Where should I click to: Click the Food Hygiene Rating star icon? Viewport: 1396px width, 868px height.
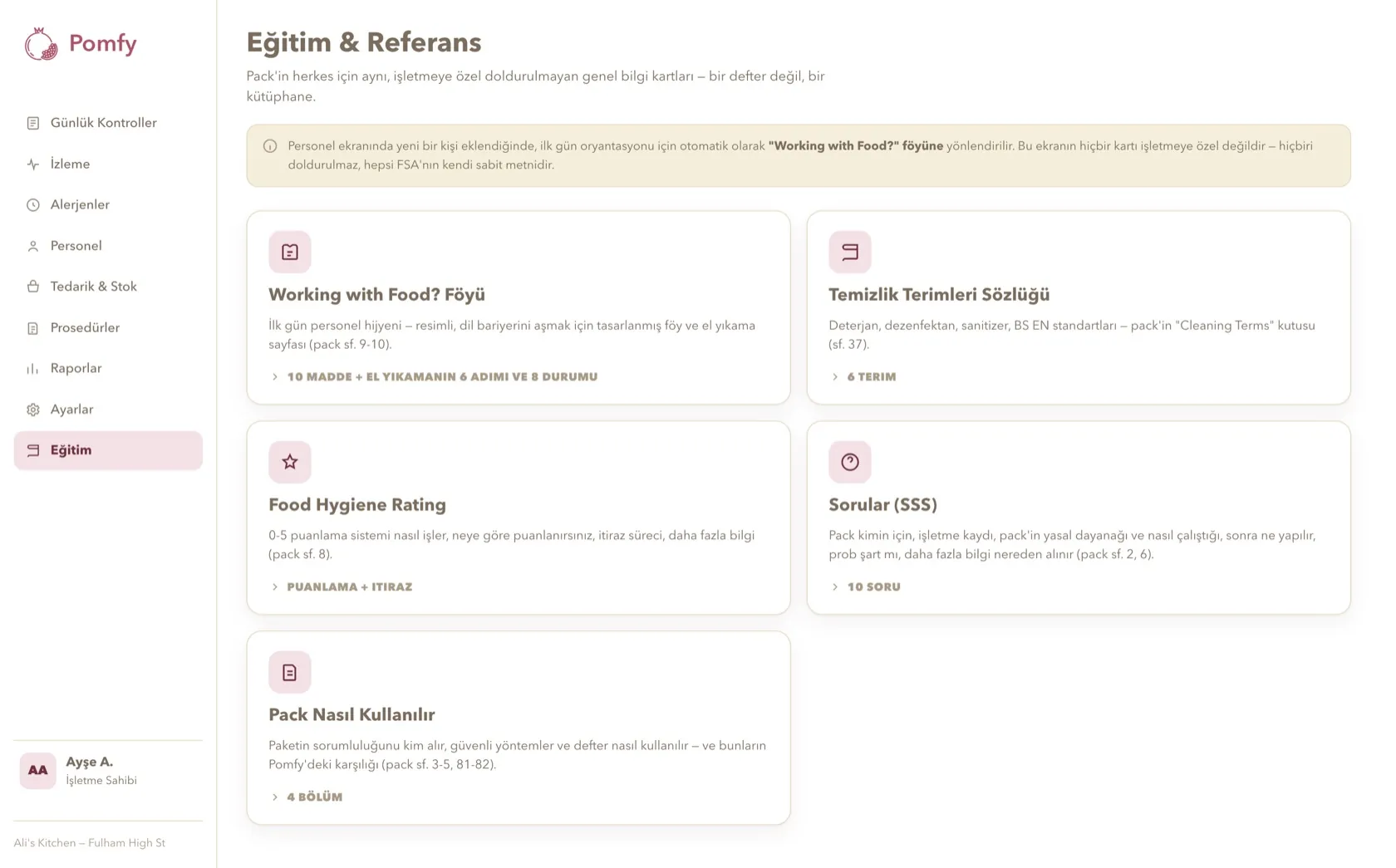pos(290,462)
